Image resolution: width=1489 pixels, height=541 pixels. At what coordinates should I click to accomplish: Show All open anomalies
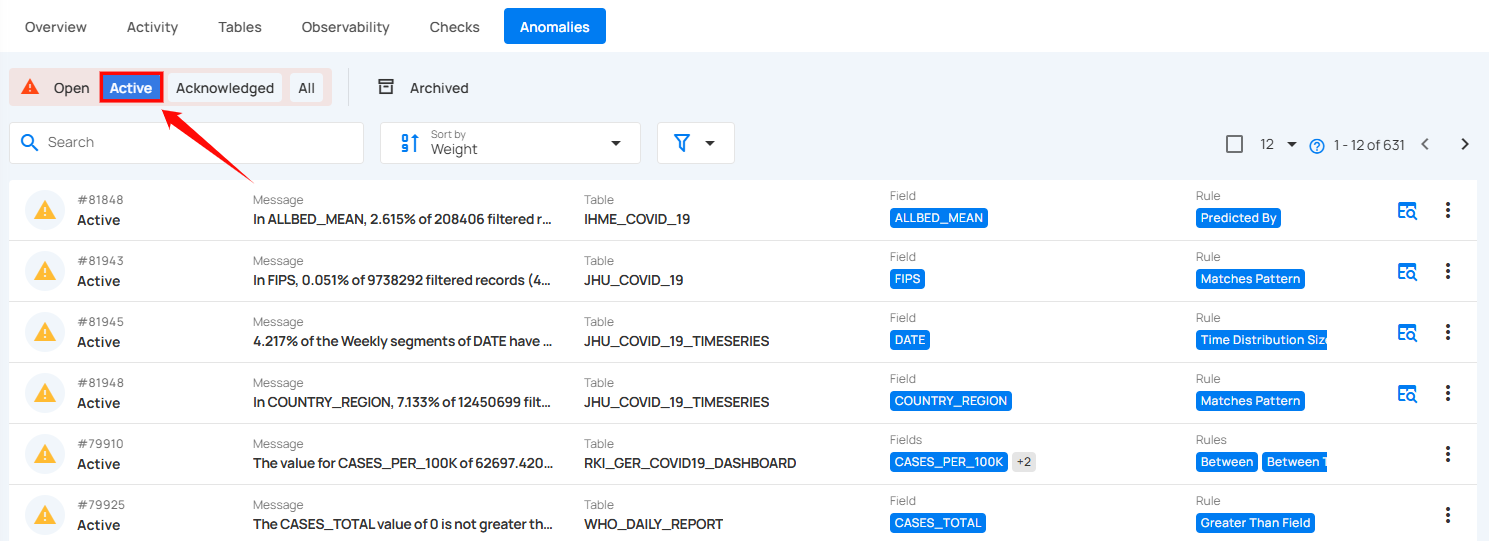(306, 88)
